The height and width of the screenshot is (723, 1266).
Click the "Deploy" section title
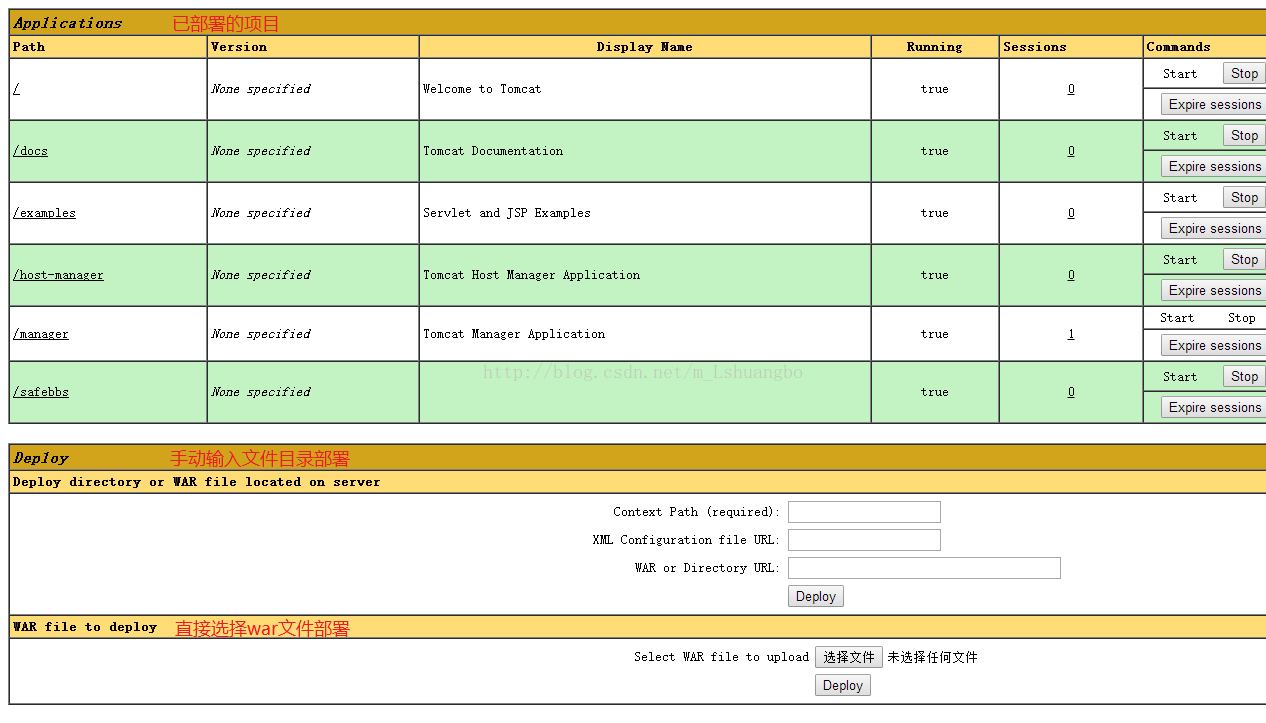click(41, 458)
